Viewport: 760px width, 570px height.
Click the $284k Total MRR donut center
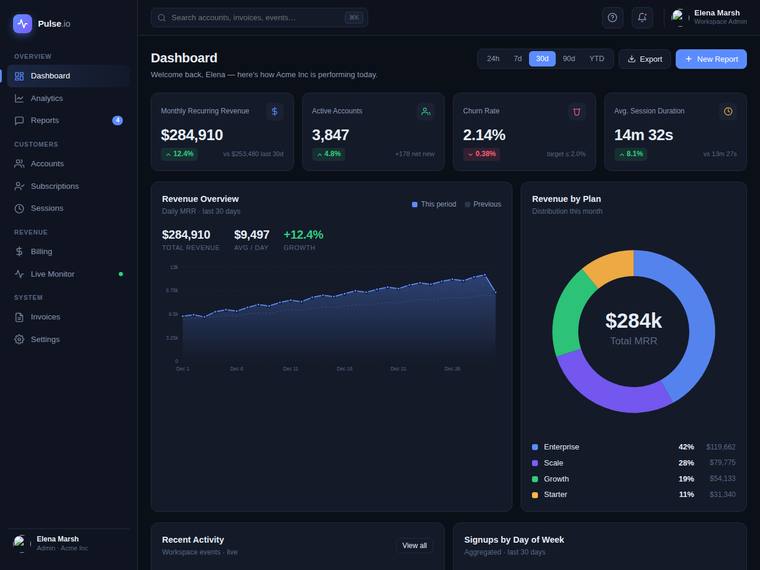click(633, 330)
